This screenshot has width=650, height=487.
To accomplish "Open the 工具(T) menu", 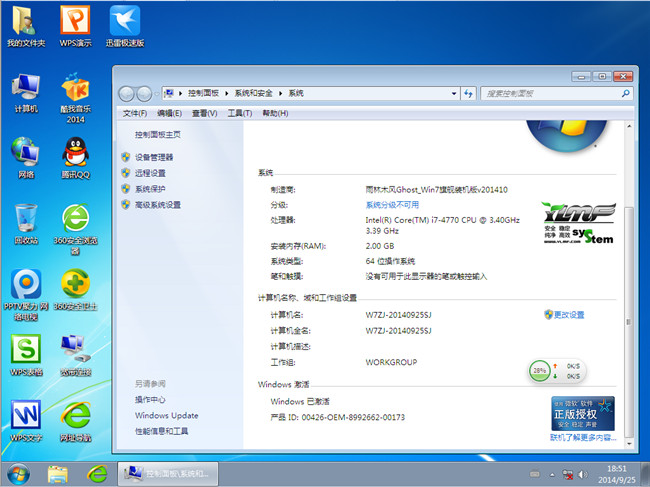I will pyautogui.click(x=240, y=113).
